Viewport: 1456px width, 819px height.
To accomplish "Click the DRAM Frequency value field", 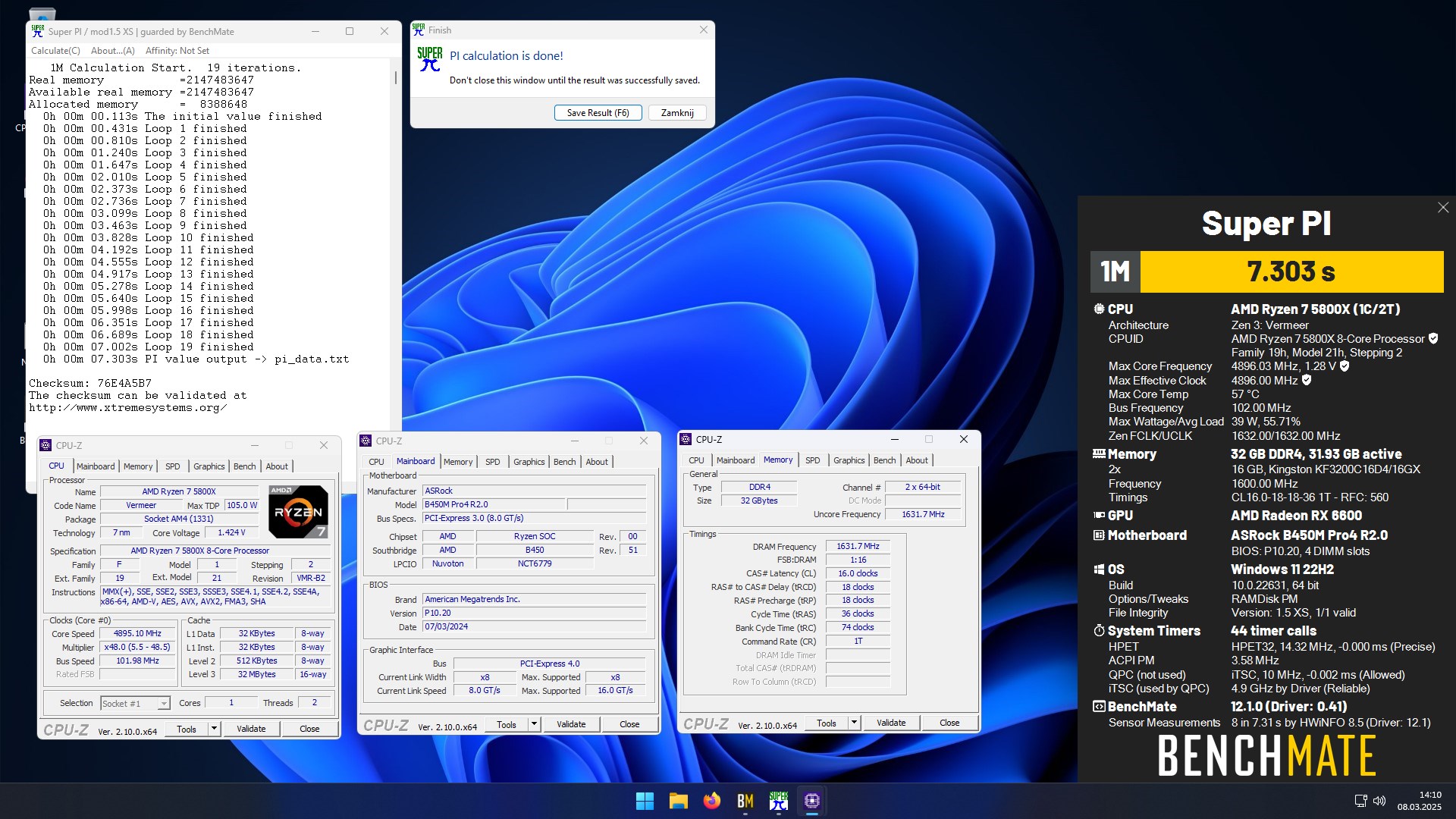I will (x=858, y=546).
